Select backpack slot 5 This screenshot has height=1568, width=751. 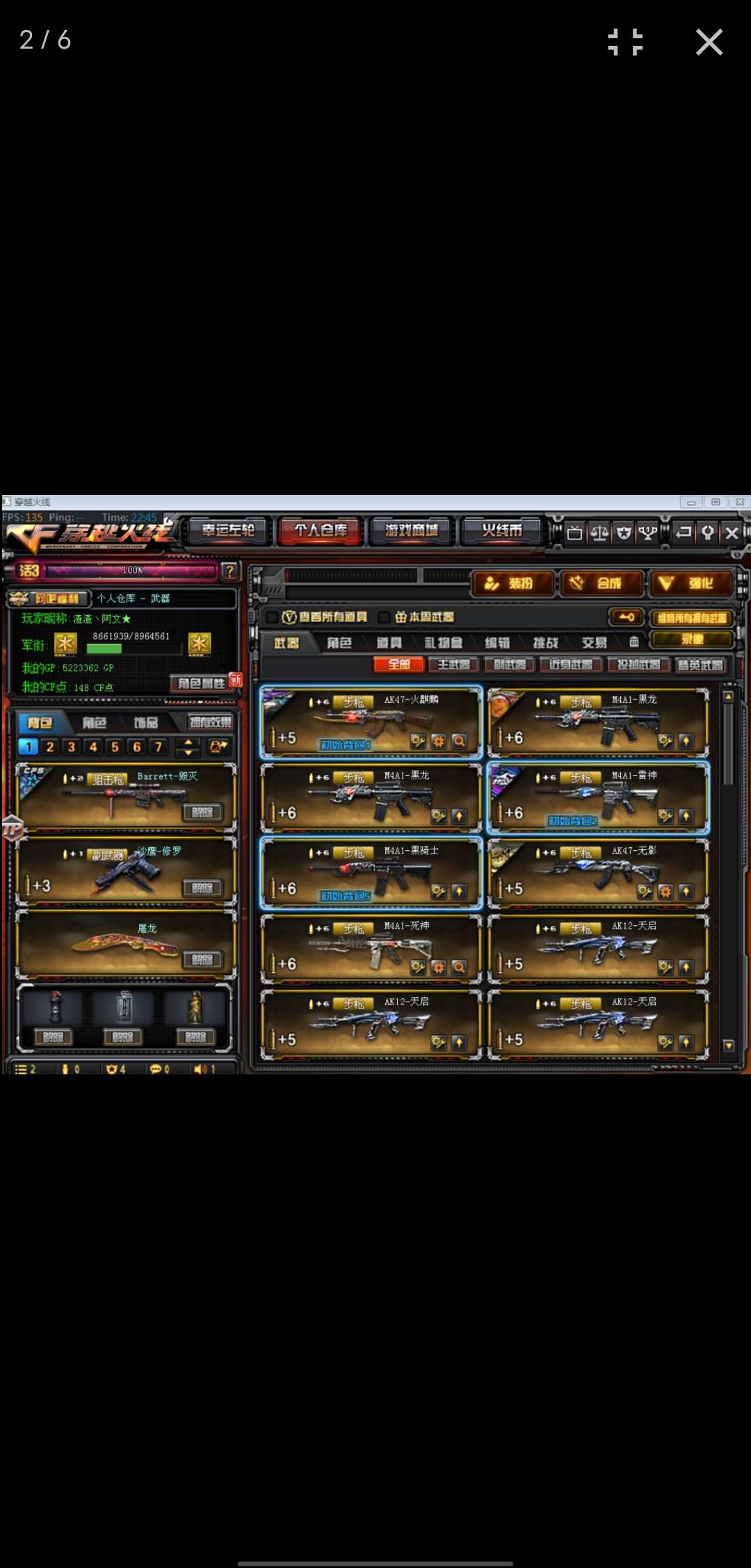(x=115, y=746)
